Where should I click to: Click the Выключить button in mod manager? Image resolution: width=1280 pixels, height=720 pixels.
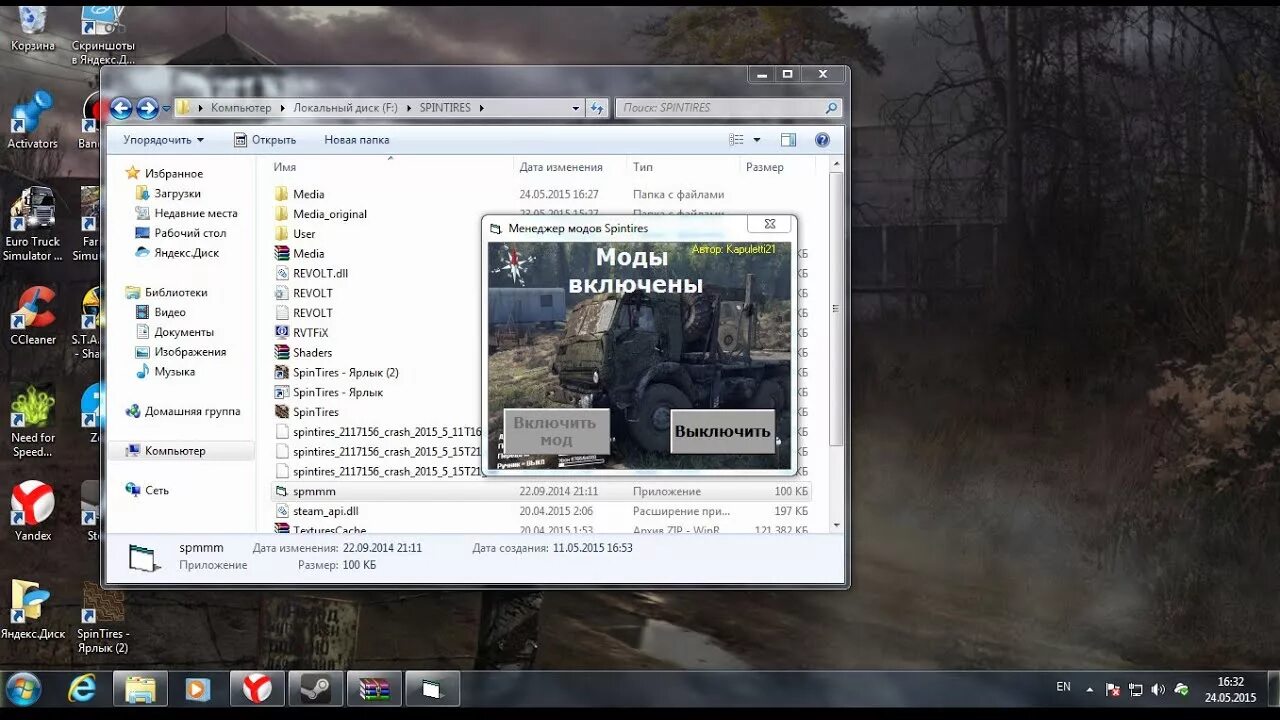tap(722, 431)
